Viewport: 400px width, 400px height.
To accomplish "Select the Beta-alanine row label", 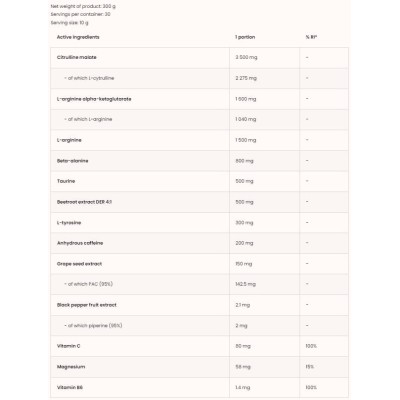I will coord(73,161).
